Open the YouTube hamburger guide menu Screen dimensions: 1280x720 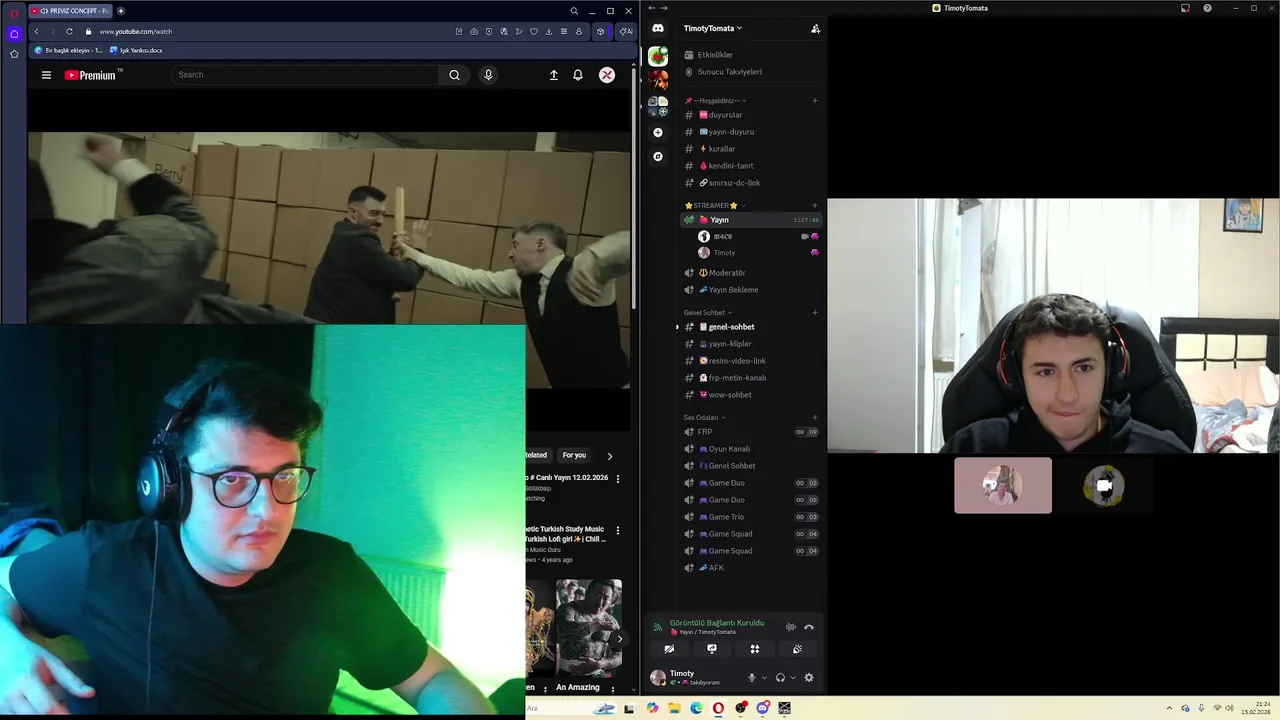[46, 75]
